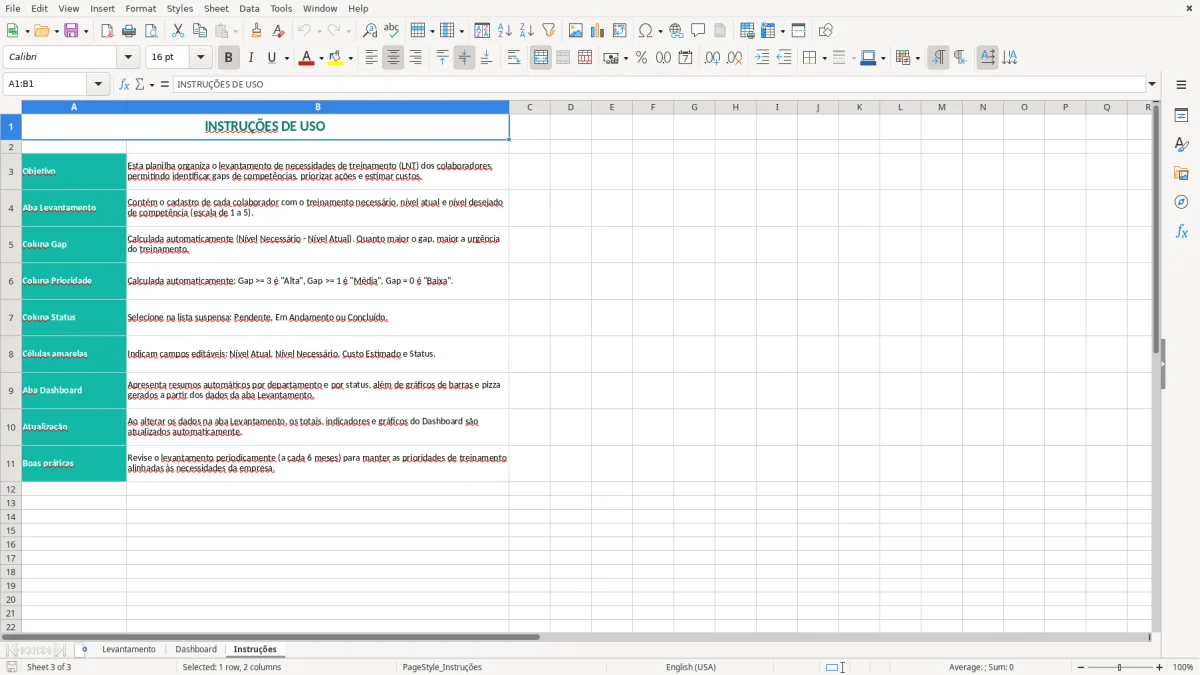Screen dimensions: 1200x675
Task: Open the sidebar Navigator
Action: (1181, 202)
